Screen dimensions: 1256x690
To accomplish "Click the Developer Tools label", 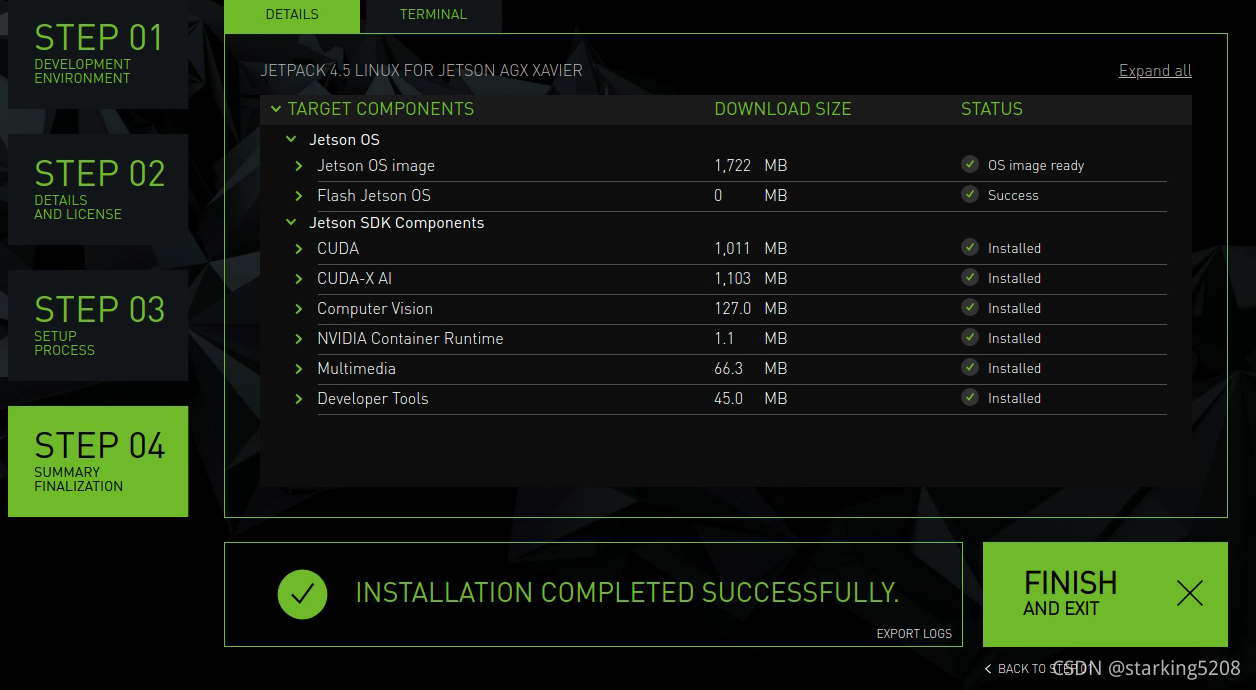I will pos(373,399).
